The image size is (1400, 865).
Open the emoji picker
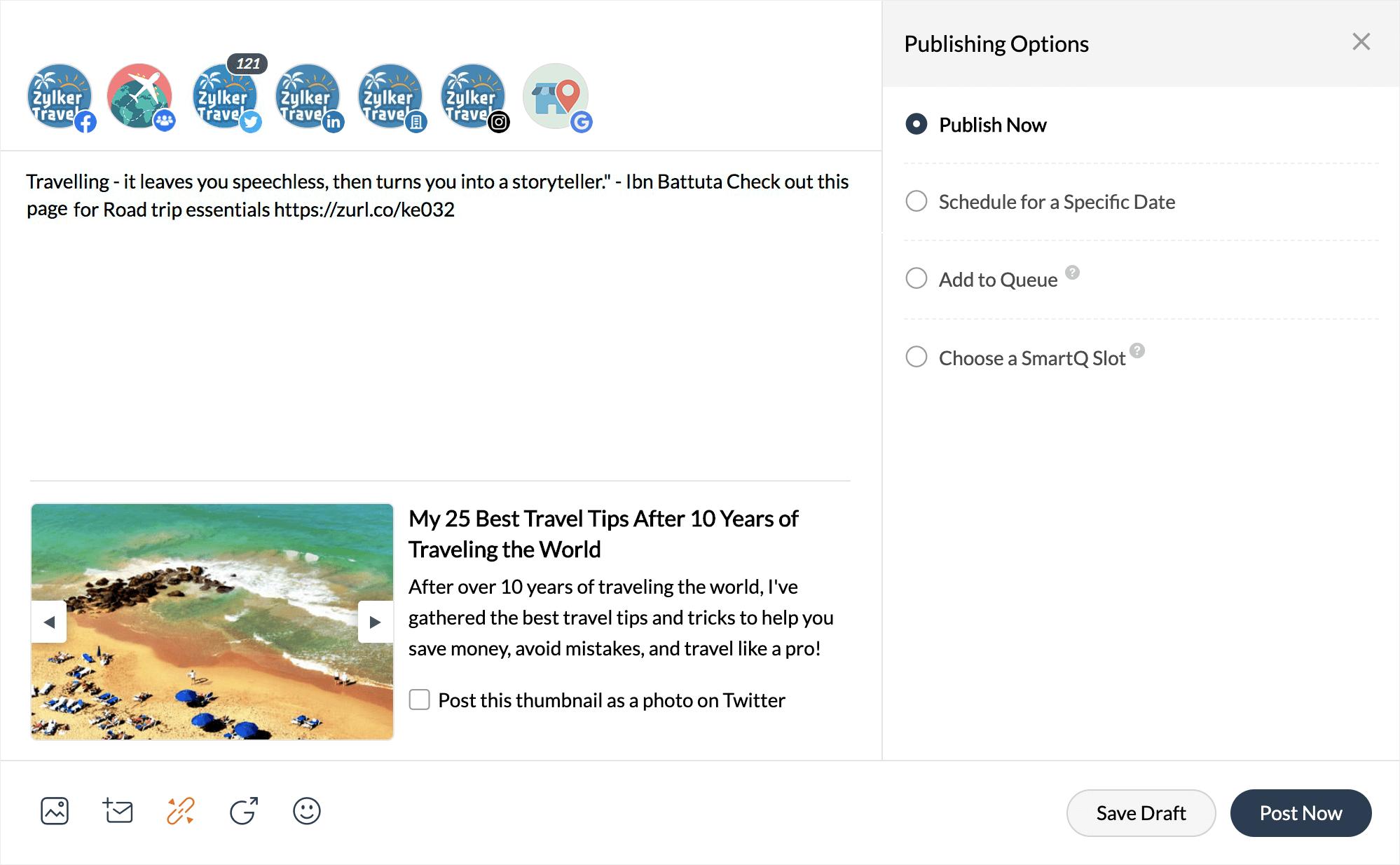306,811
